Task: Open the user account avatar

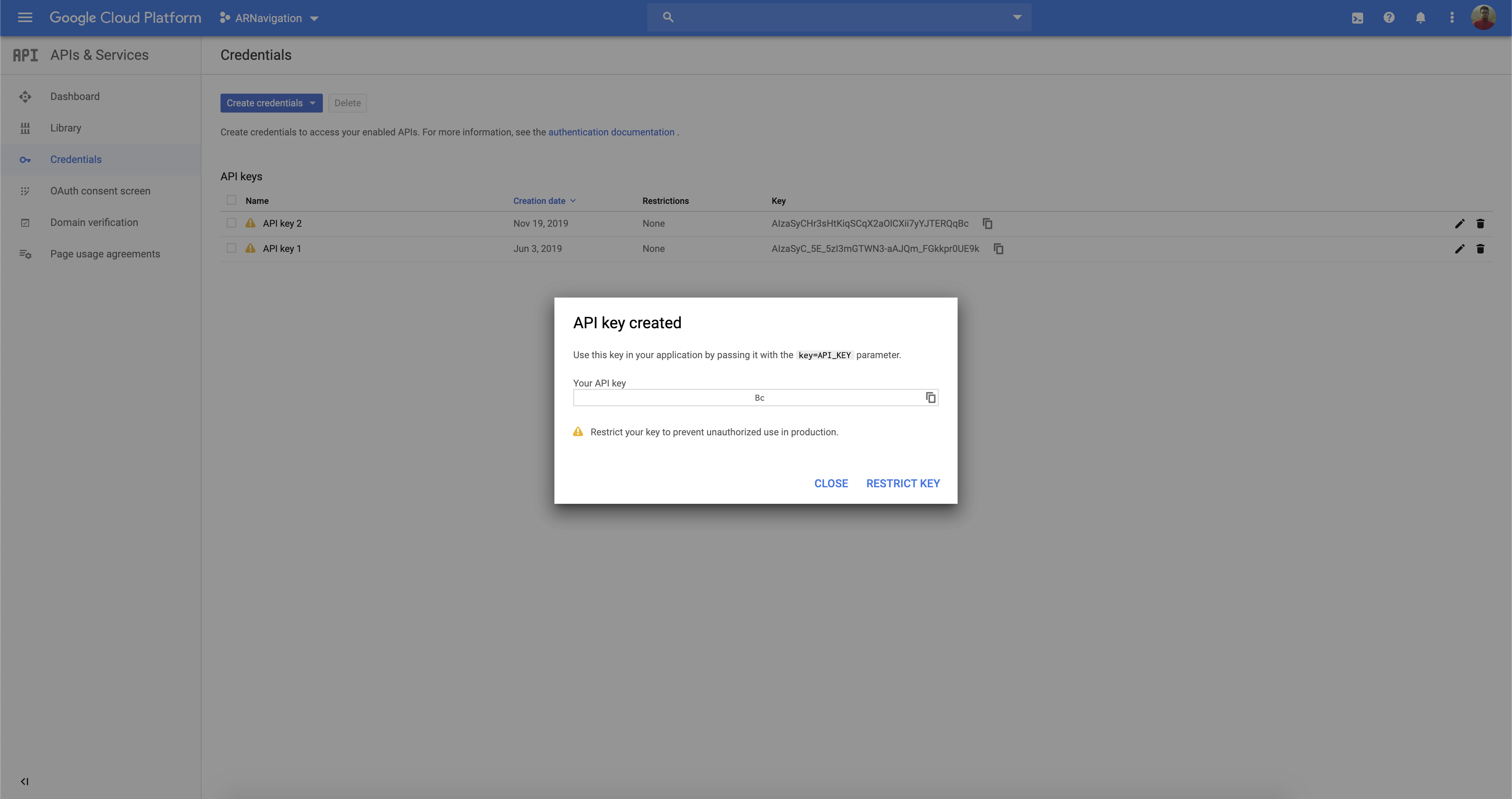Action: click(x=1483, y=18)
